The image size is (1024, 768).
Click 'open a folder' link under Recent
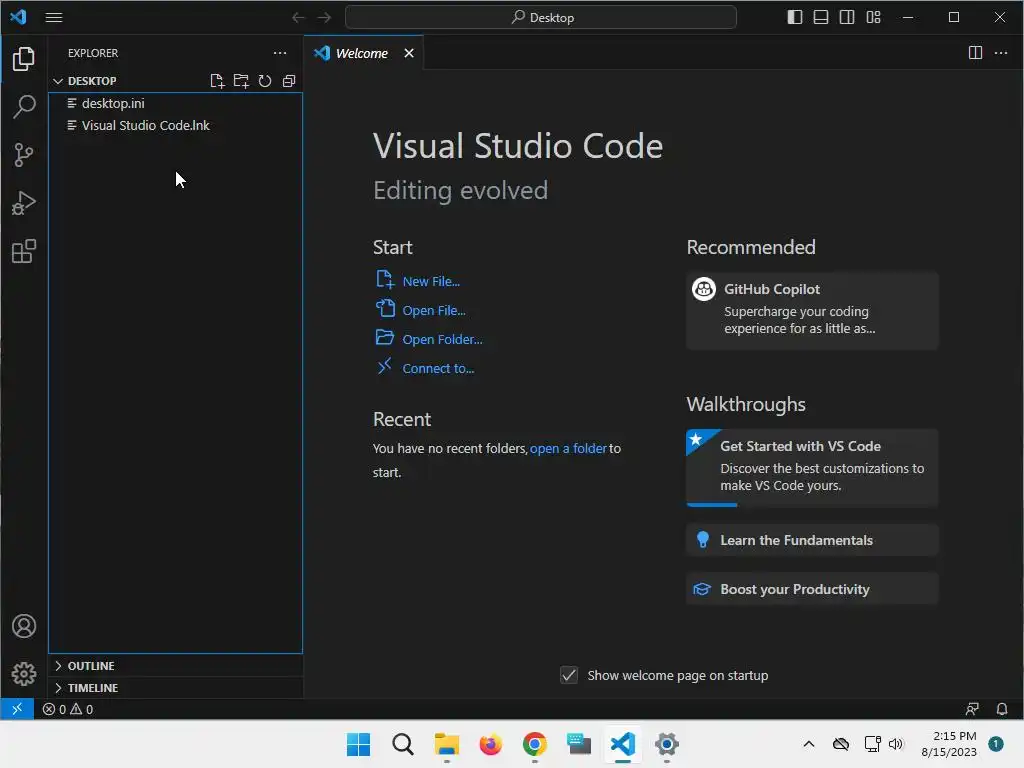click(568, 449)
